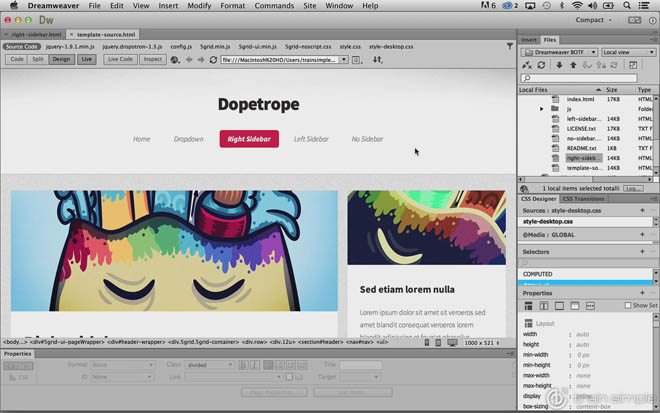Select the tablet size icon in status bar
The width and height of the screenshot is (660, 413).
[438, 343]
